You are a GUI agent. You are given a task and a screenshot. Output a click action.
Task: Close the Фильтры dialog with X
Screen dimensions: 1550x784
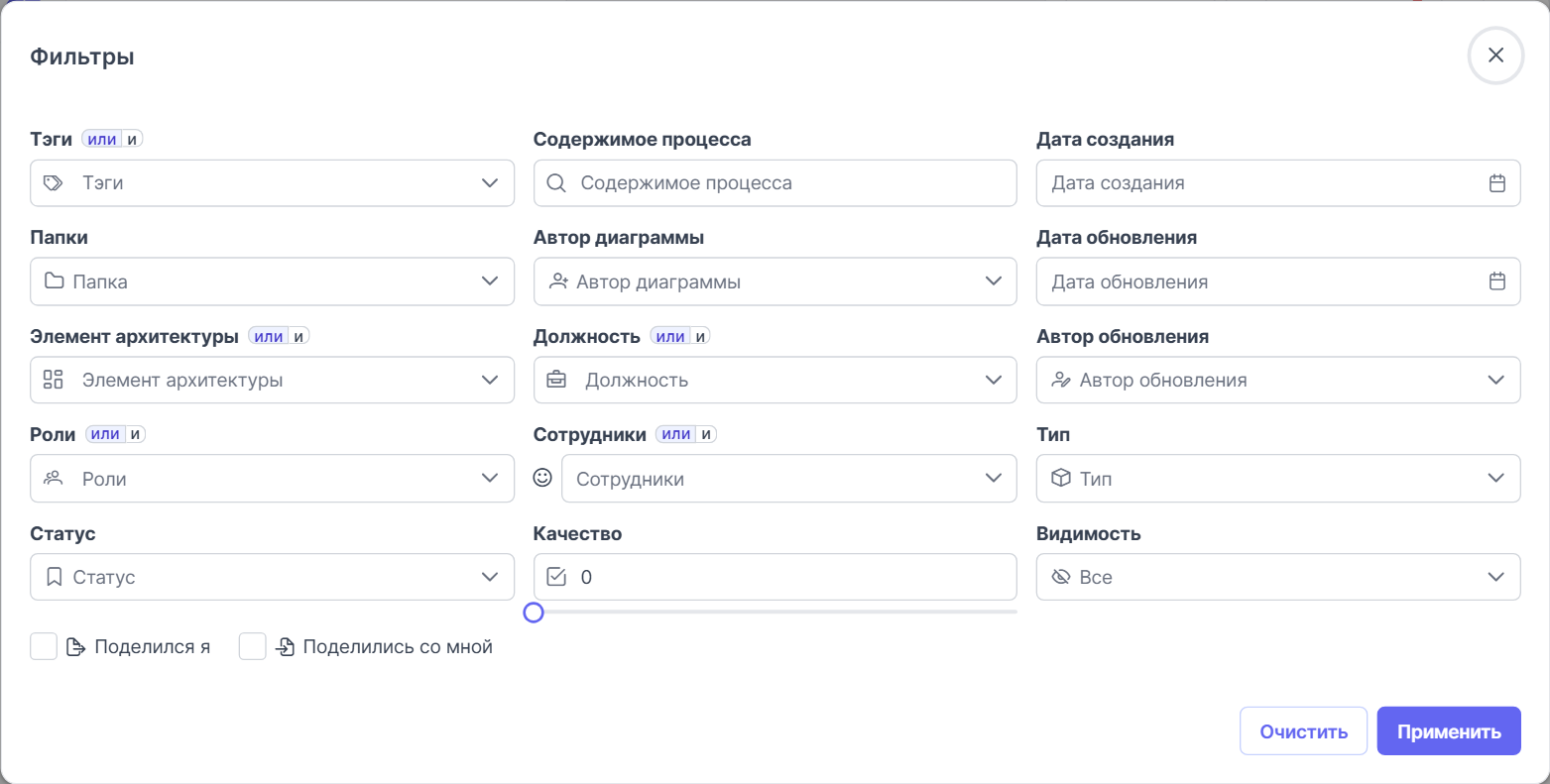click(x=1495, y=56)
